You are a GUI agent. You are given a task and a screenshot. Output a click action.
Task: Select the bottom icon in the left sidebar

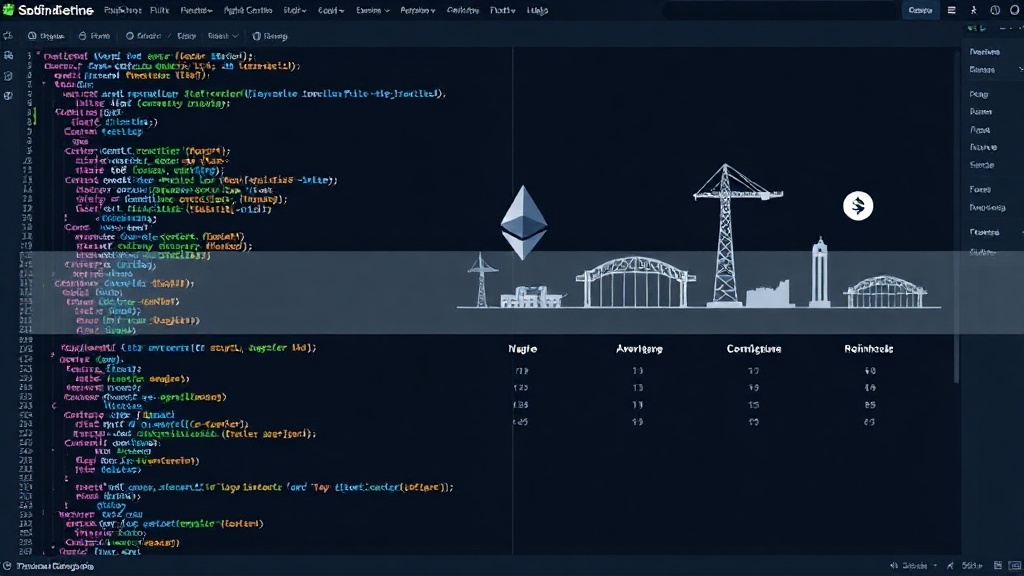coord(8,95)
